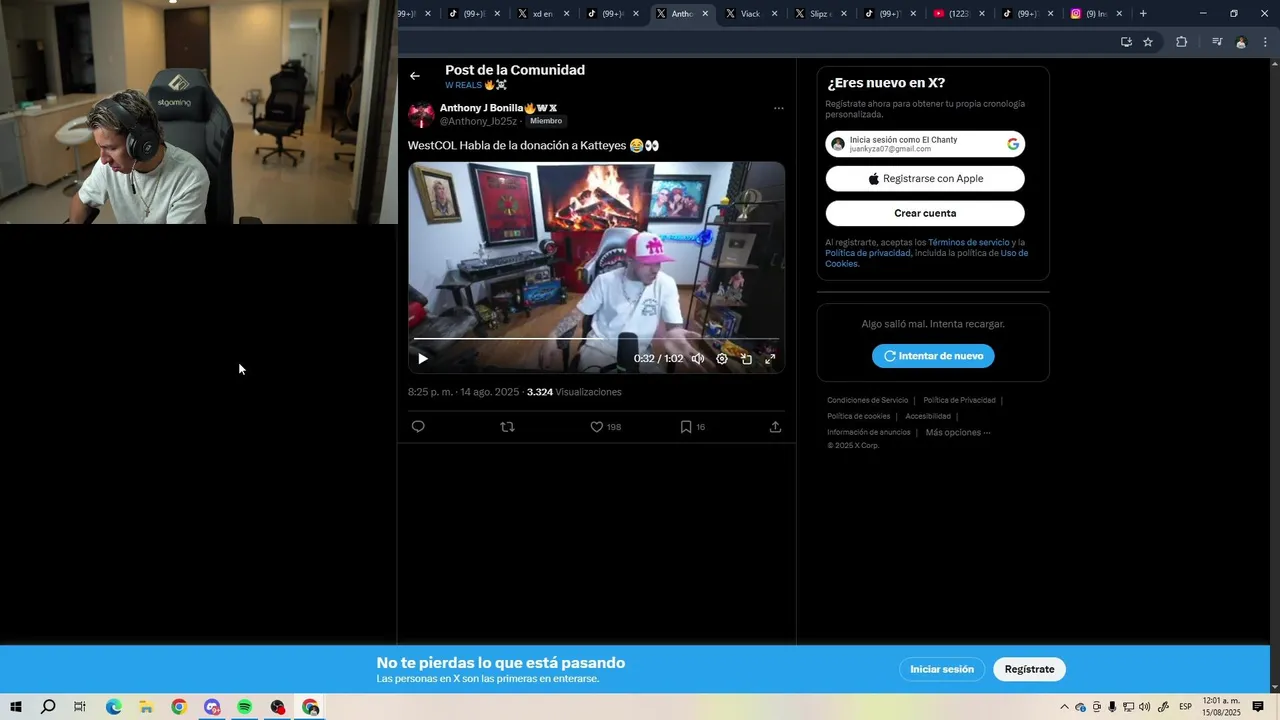Open Windows notification center
The width and height of the screenshot is (1280, 720).
click(1258, 707)
